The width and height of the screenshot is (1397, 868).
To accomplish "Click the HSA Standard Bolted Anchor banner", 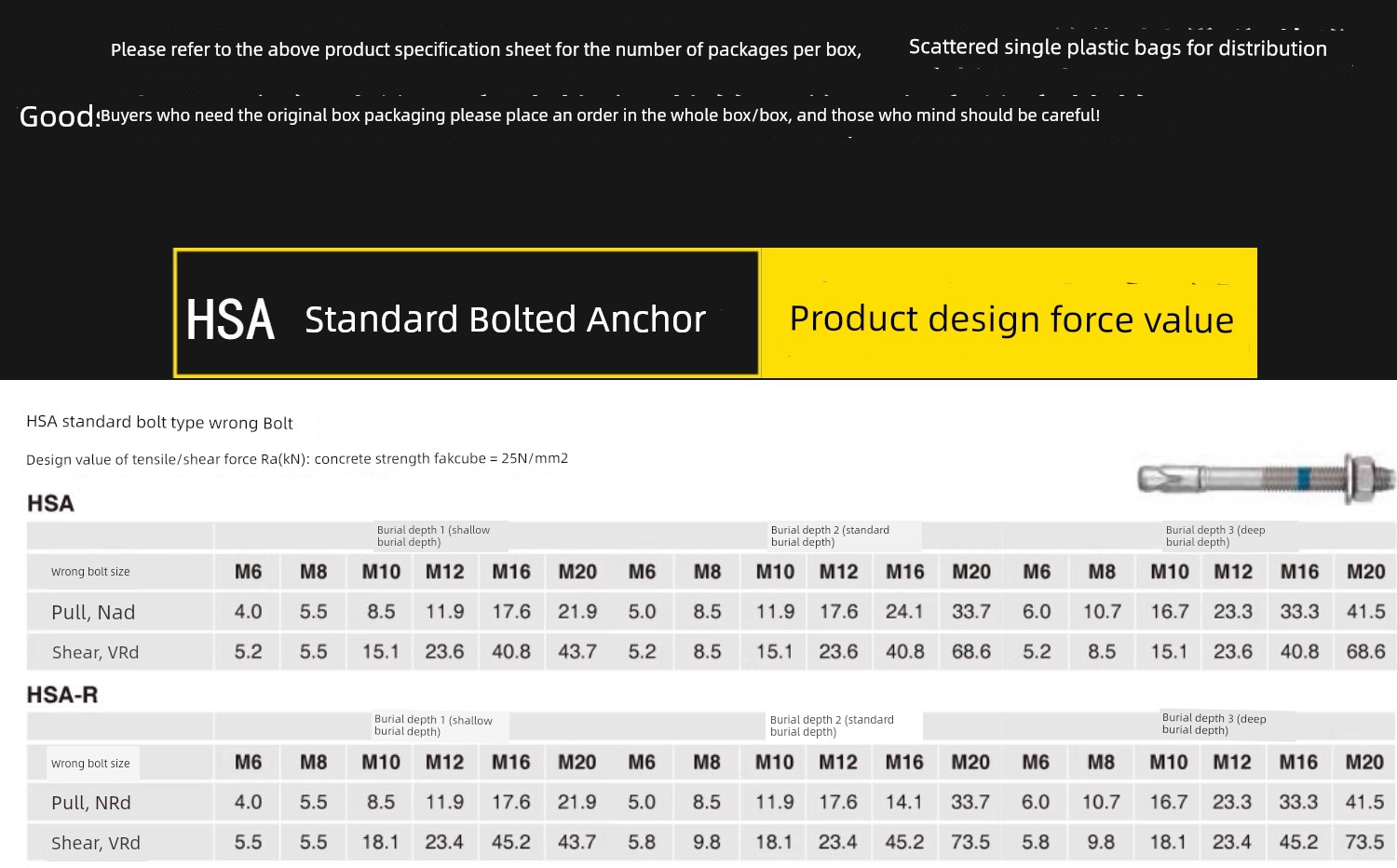I will [467, 313].
